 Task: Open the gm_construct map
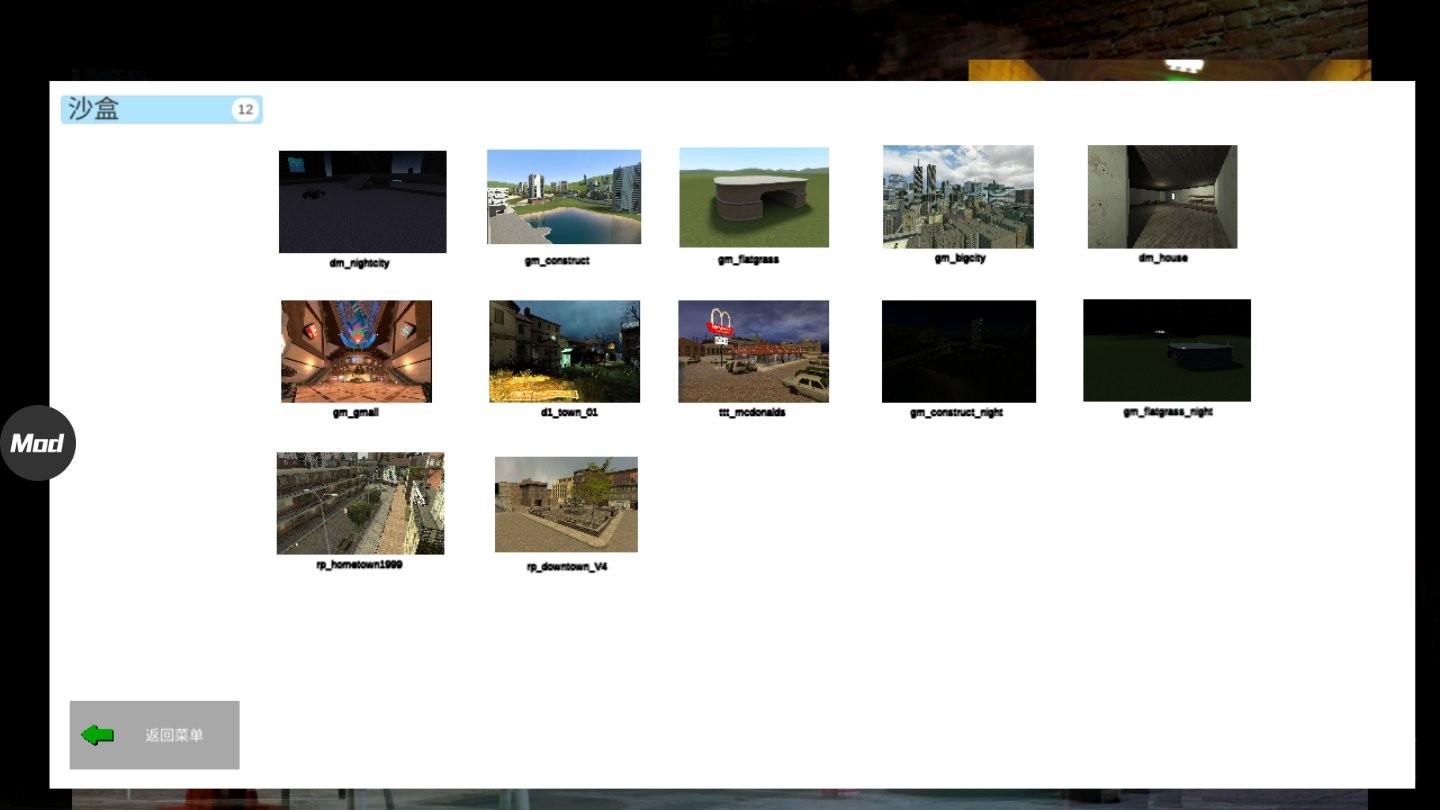pyautogui.click(x=564, y=197)
